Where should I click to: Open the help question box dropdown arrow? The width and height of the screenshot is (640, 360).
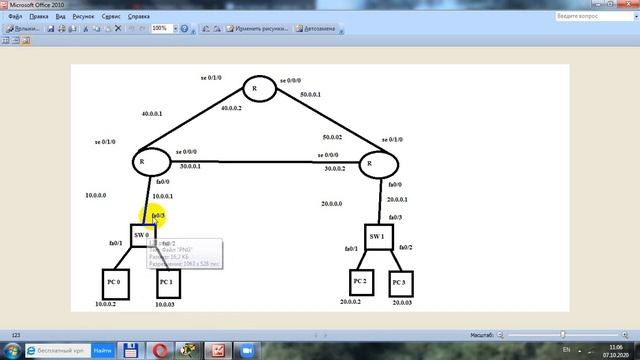[636, 16]
